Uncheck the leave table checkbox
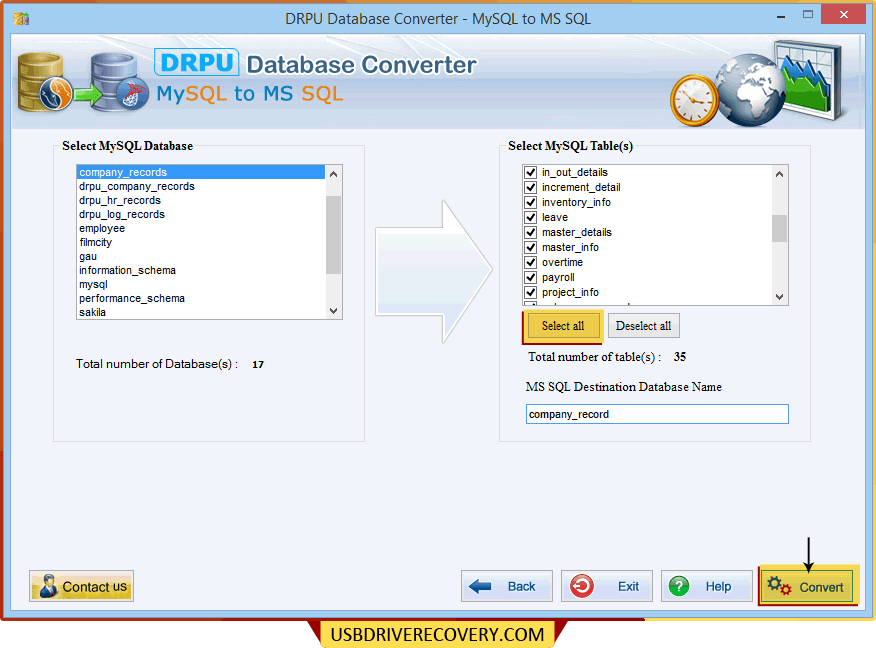This screenshot has width=876, height=648. coord(531,217)
